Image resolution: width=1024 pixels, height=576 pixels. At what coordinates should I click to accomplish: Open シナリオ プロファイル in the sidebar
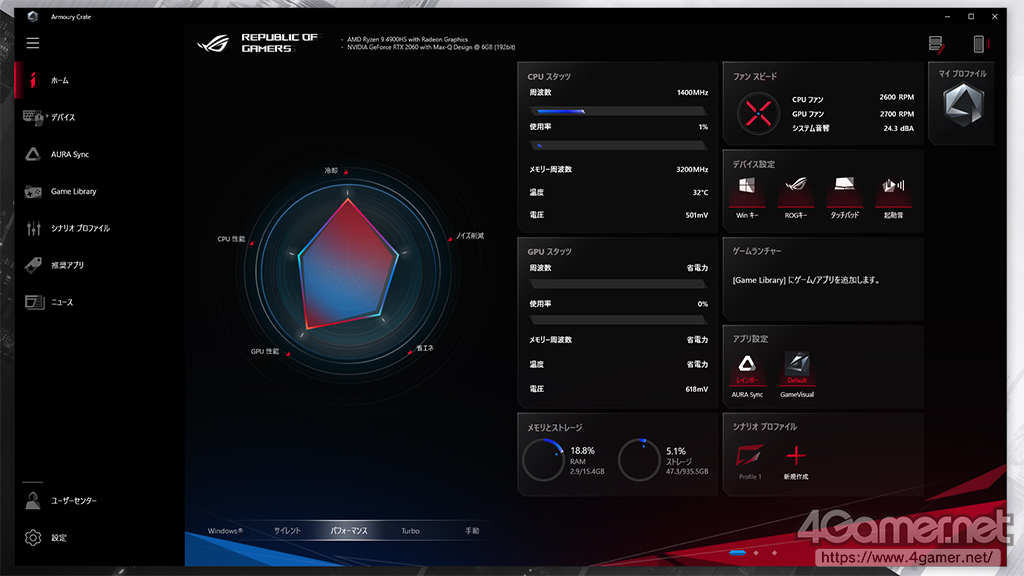point(99,228)
